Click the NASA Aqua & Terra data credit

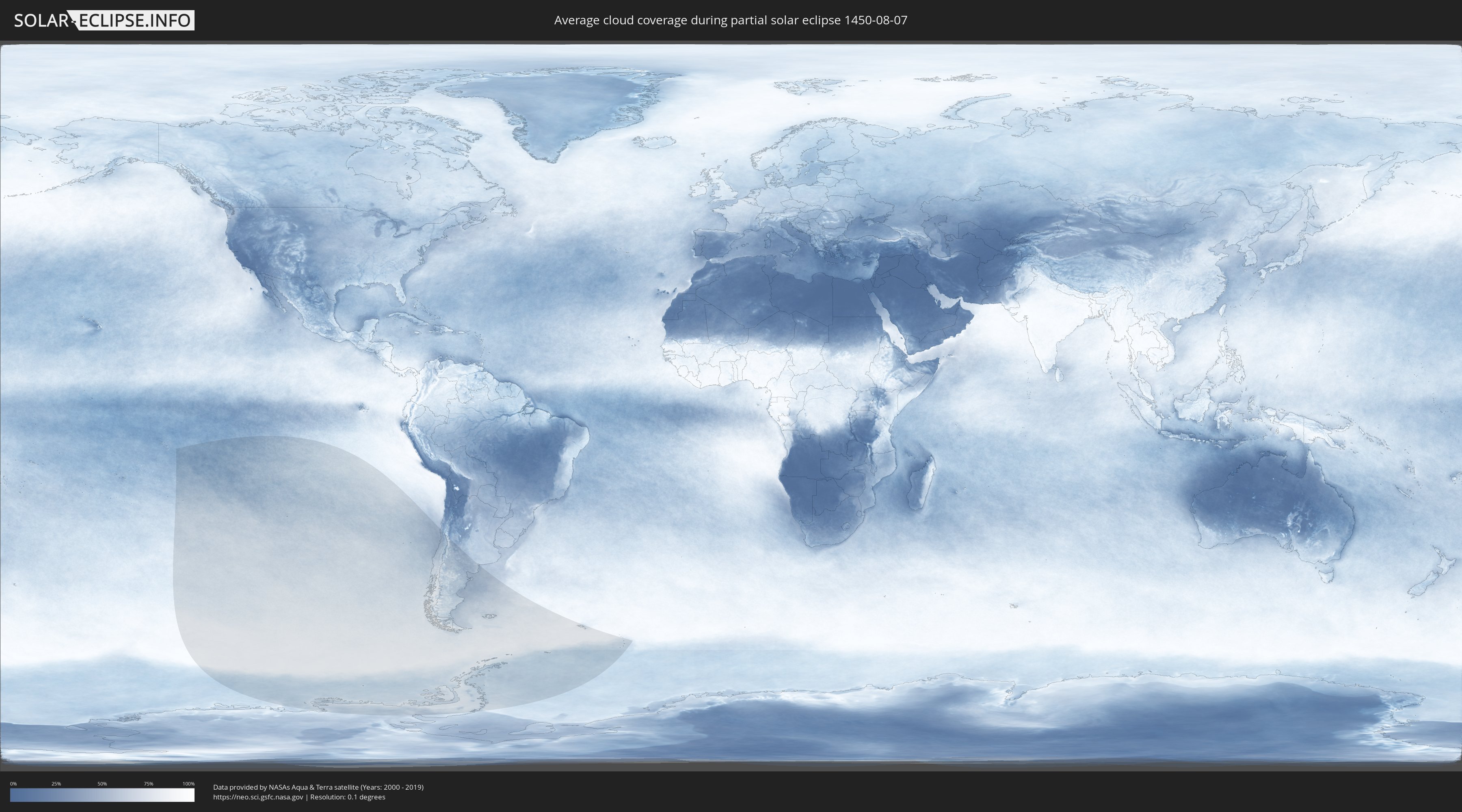pyautogui.click(x=318, y=787)
